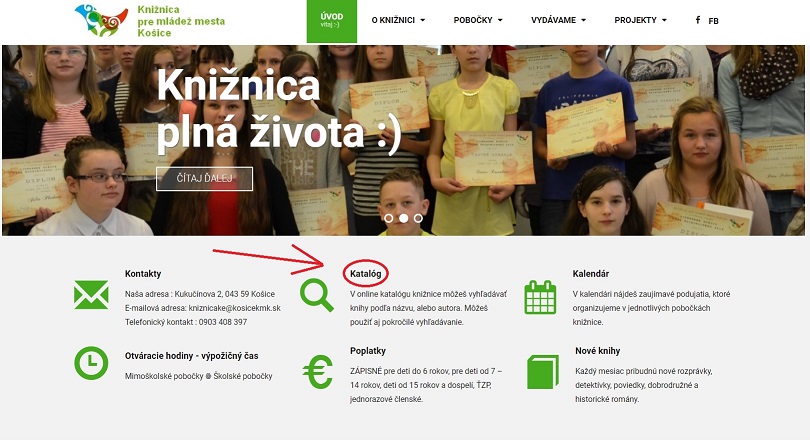This screenshot has width=810, height=447.
Task: Expand the O KNIŽNICI dropdown menu
Action: [398, 20]
